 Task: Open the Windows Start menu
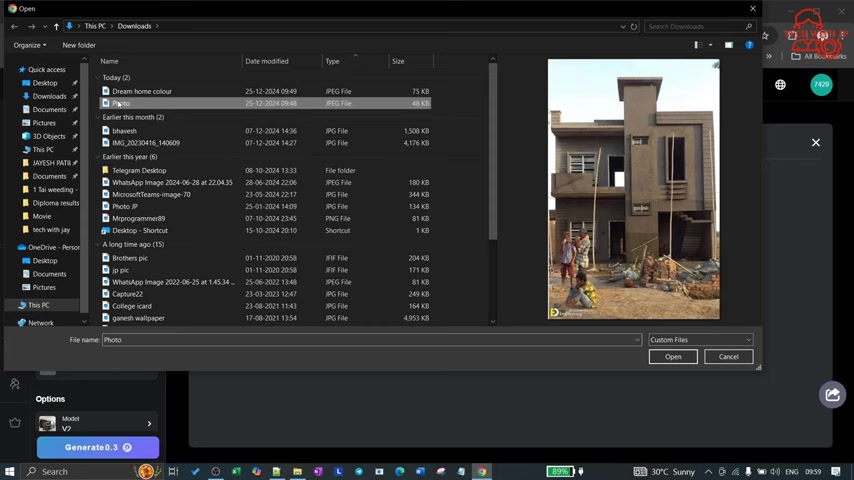pos(9,471)
